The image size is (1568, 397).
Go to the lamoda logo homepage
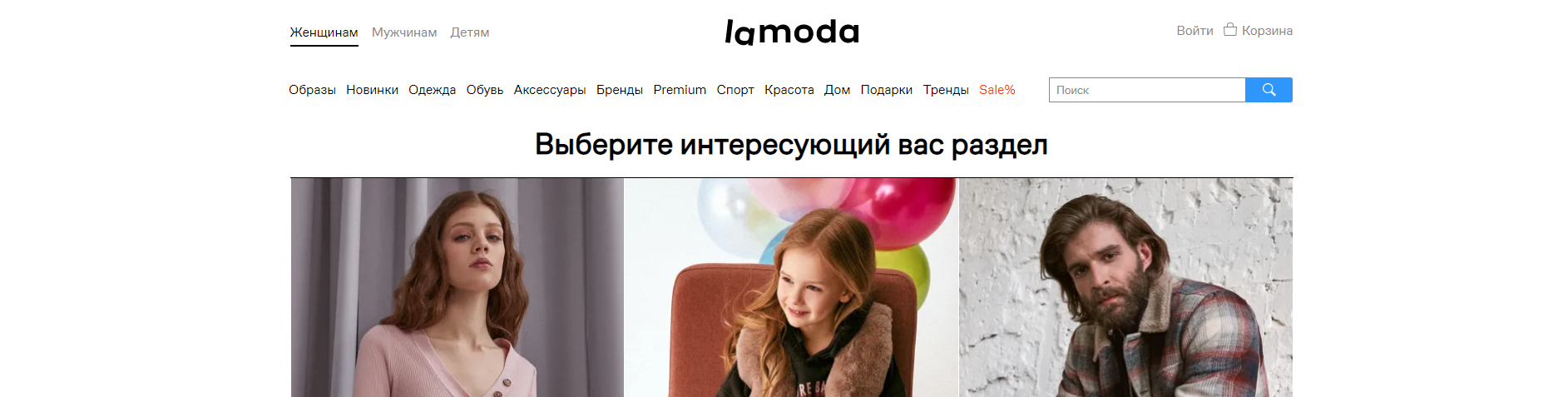pos(791,32)
